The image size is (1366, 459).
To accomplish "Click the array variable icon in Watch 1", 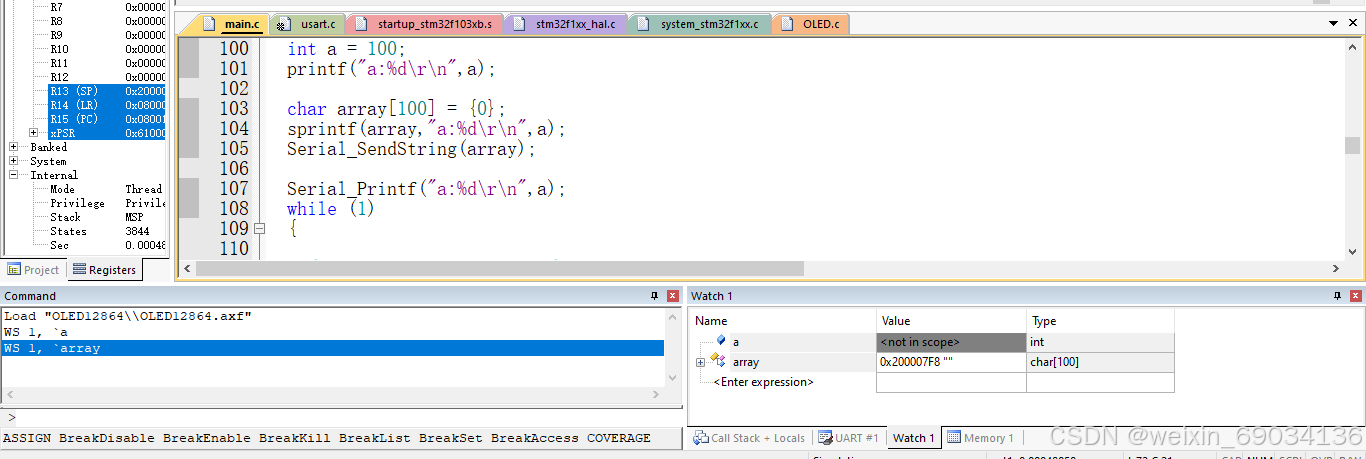I will click(718, 361).
